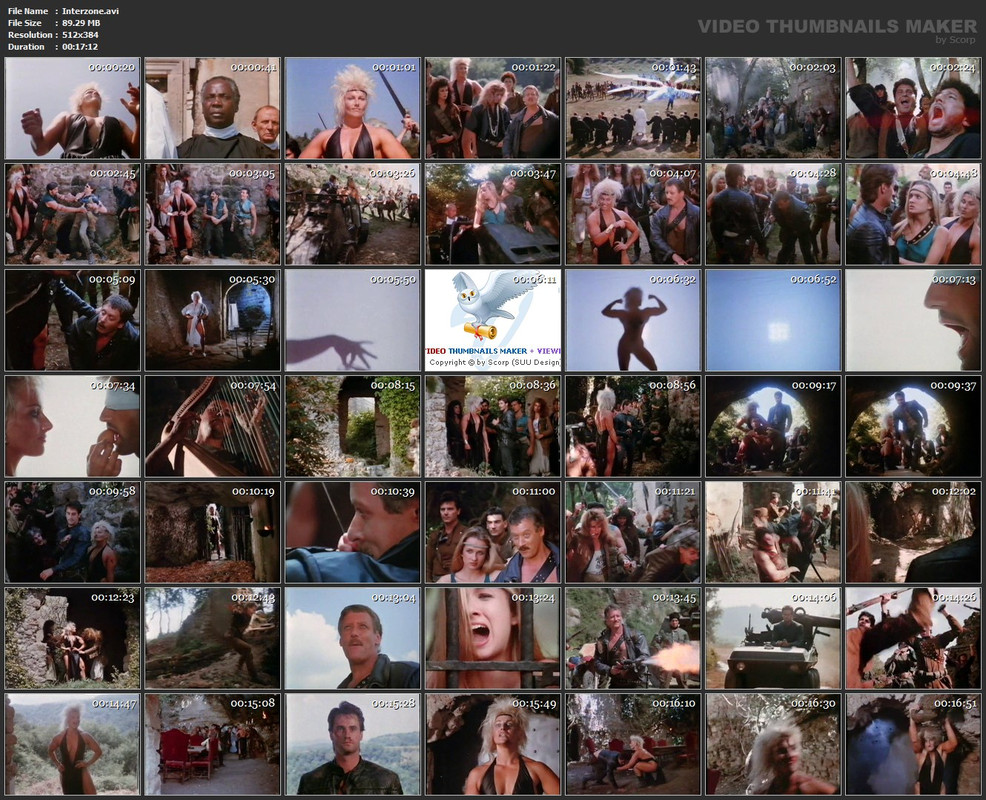Select the hand shadow frame 00:05:50
986x800 pixels.
pos(353,320)
